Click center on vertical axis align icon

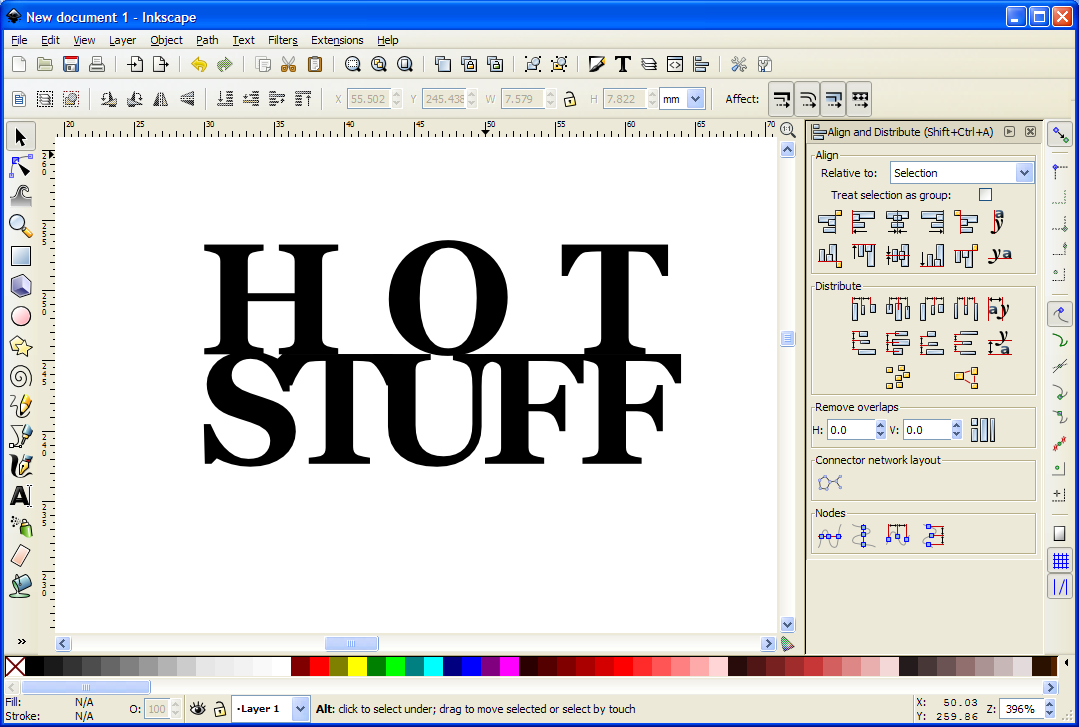[897, 222]
